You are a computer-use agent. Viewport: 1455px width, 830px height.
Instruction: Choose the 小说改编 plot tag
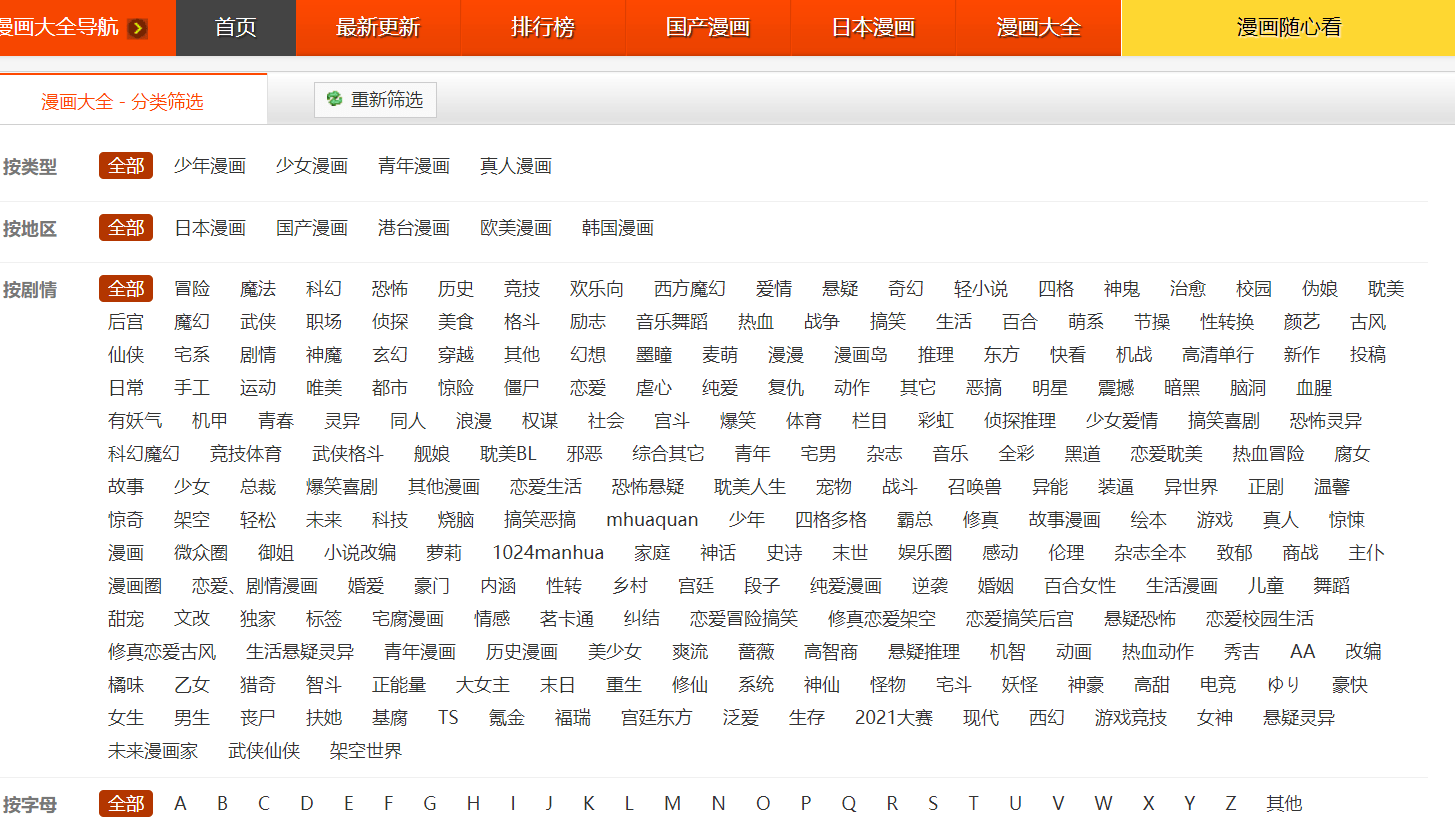[359, 553]
